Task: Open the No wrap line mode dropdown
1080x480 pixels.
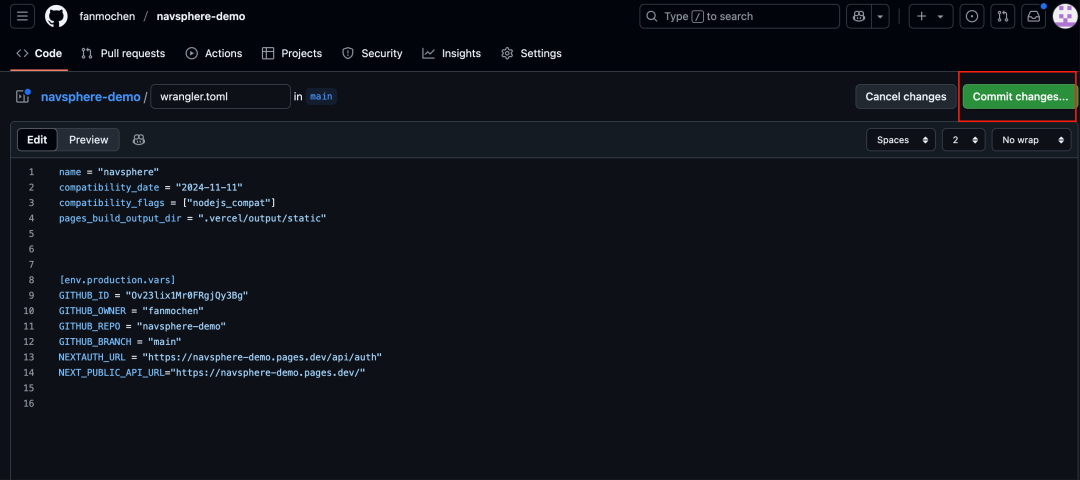Action: 1030,140
